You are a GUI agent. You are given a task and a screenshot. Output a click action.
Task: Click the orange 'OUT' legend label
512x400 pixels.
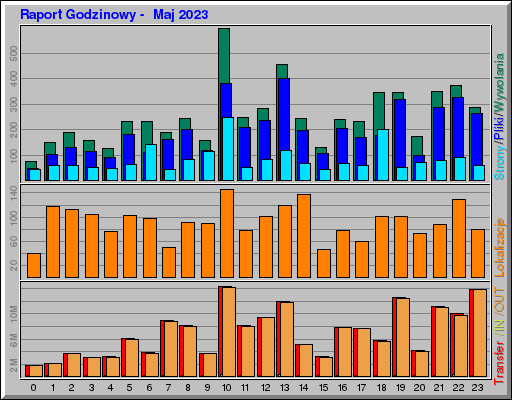pyautogui.click(x=499, y=300)
